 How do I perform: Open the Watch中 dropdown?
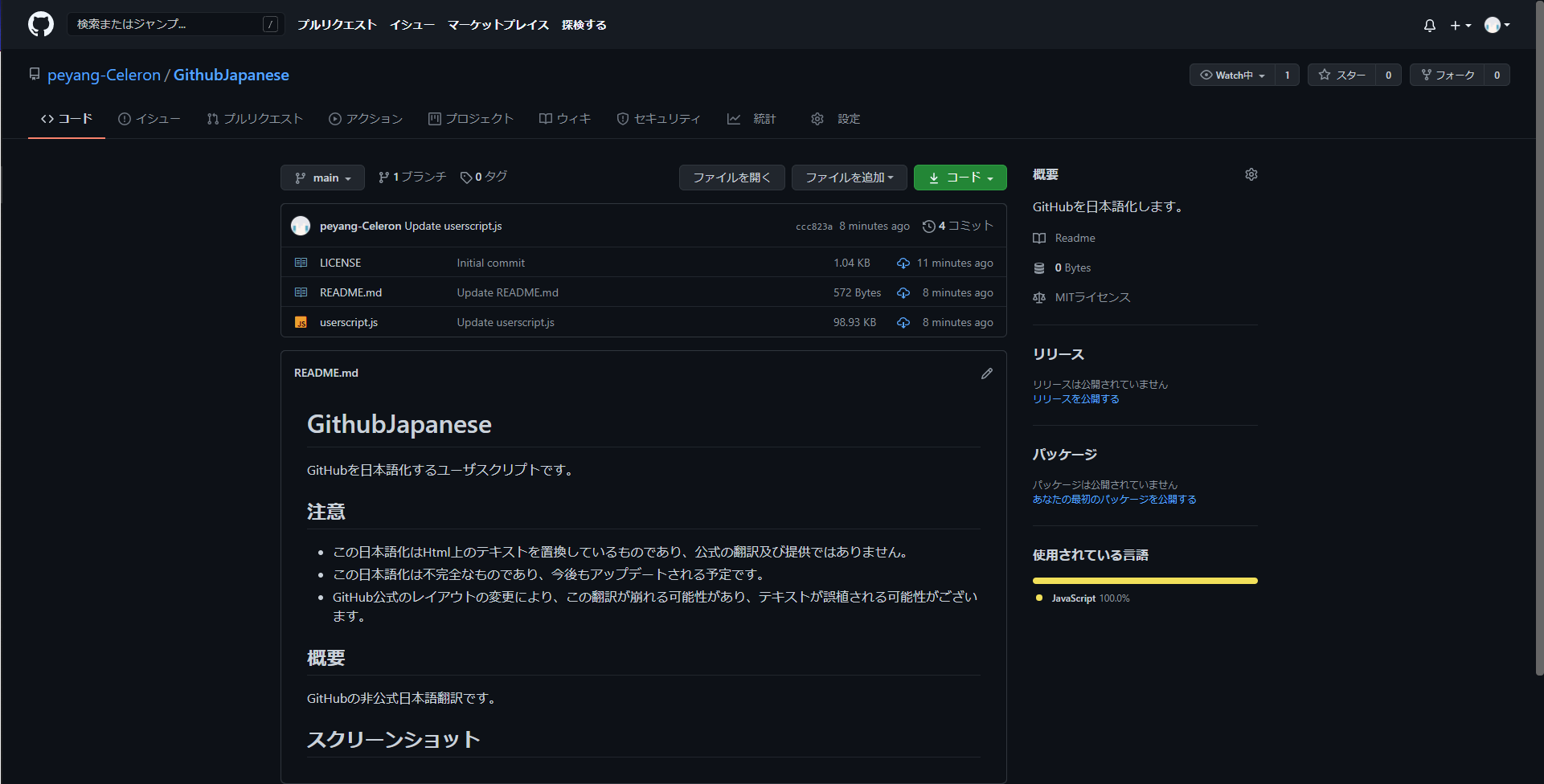click(x=1232, y=75)
